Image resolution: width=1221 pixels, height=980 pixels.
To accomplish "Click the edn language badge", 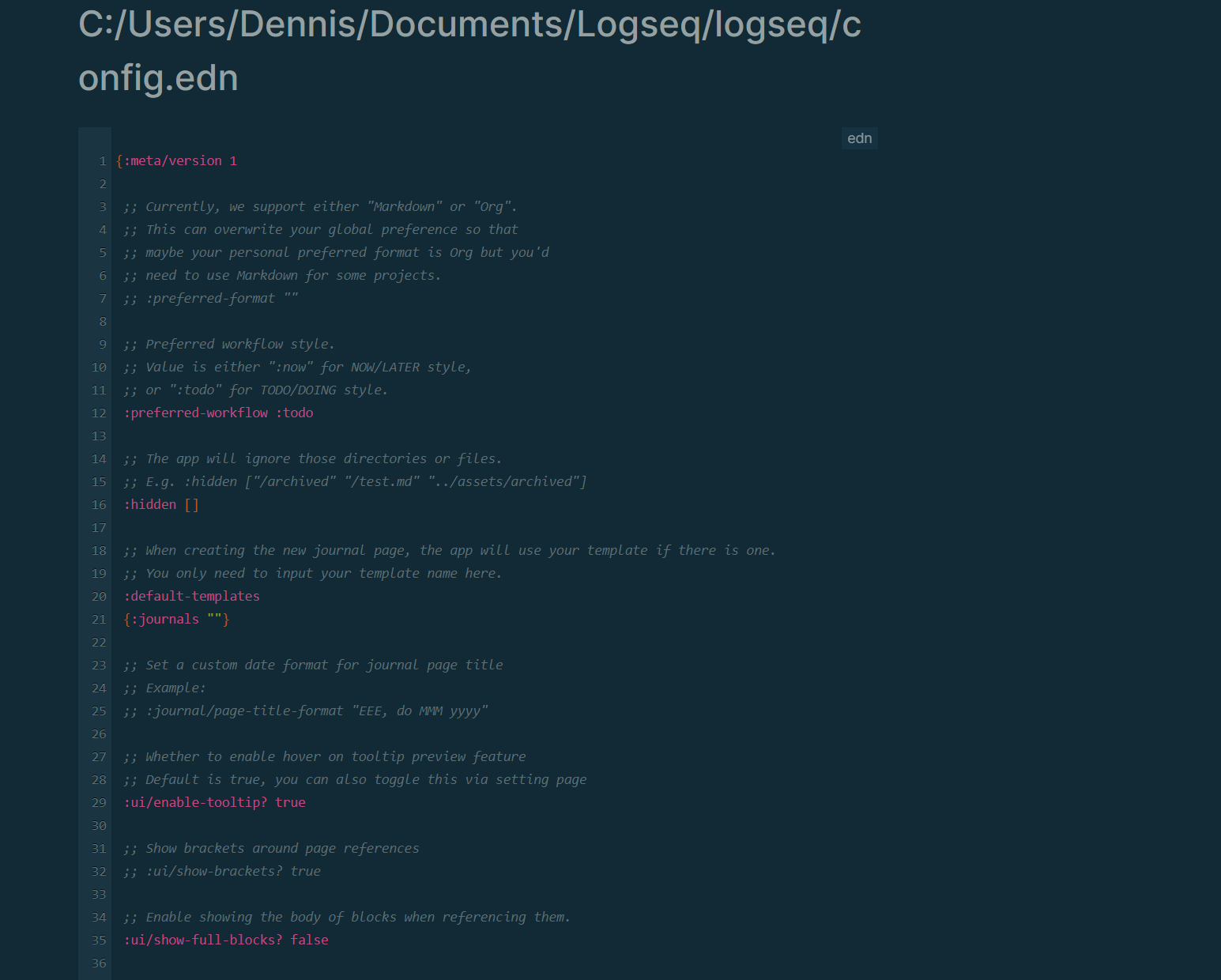I will click(x=859, y=138).
